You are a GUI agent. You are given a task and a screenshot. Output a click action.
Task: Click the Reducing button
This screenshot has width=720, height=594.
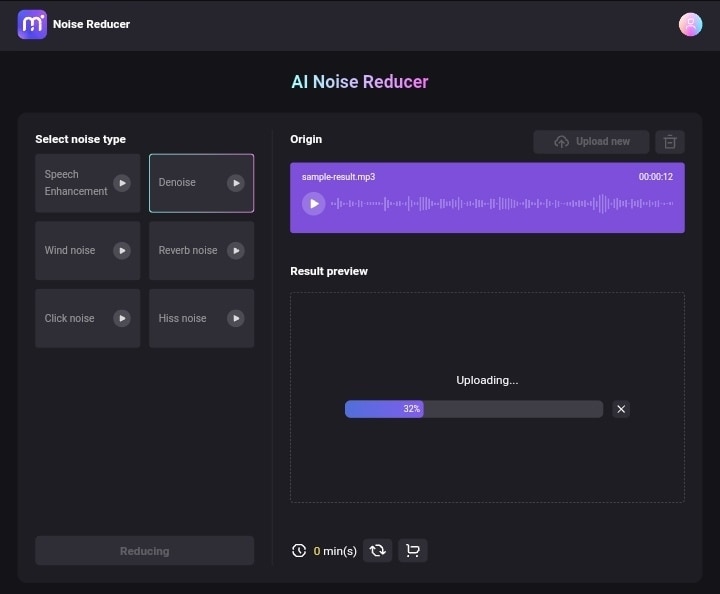tap(145, 550)
